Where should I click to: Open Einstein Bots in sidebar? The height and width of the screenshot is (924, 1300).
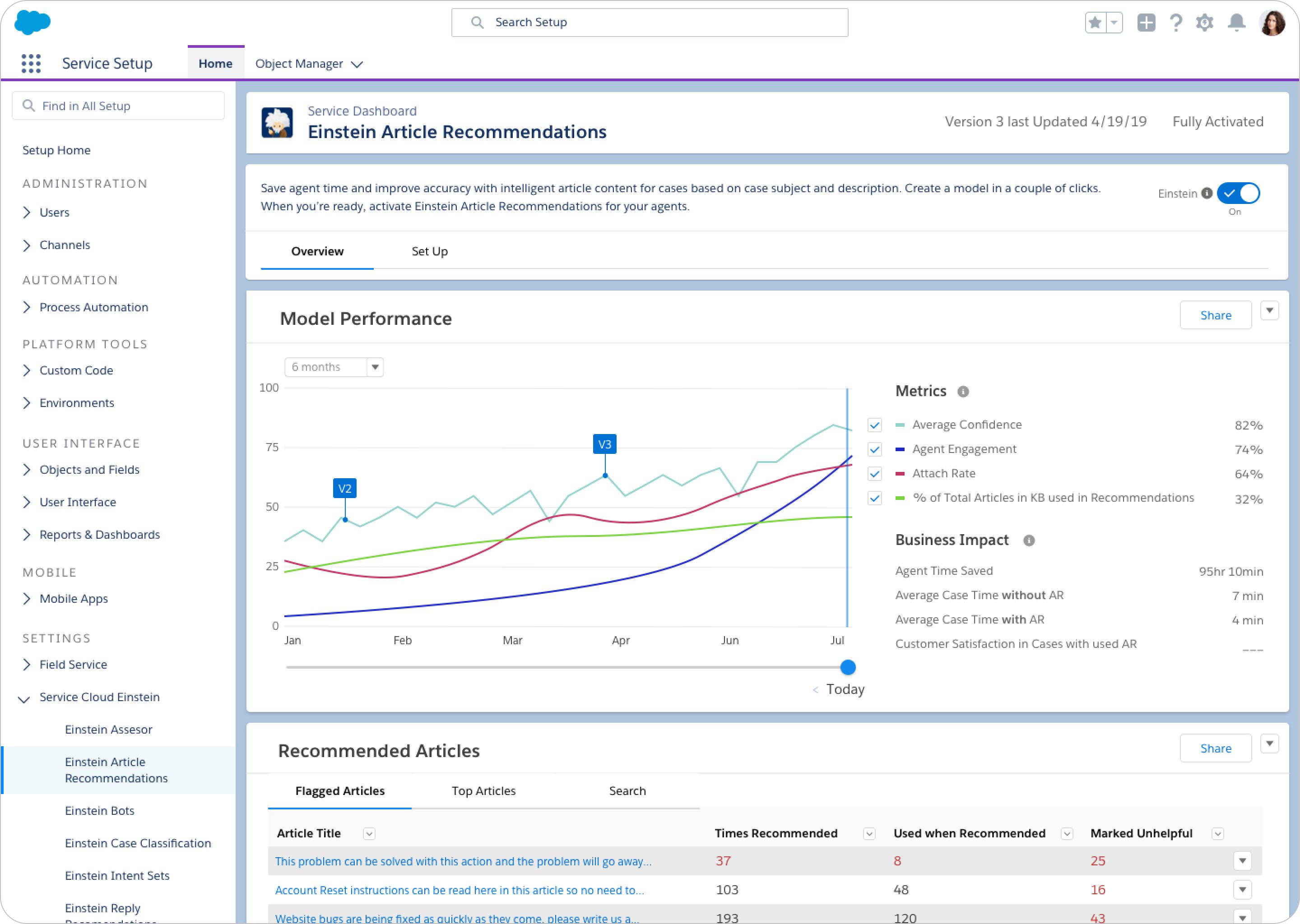(x=100, y=811)
